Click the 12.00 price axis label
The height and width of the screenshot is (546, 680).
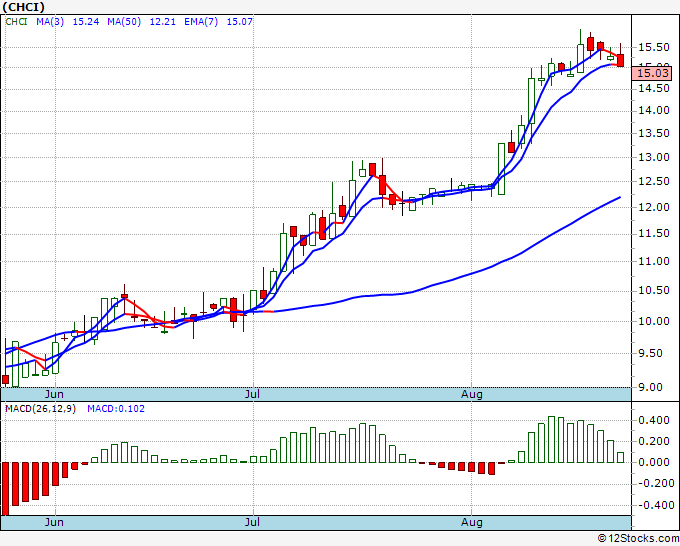pos(654,207)
